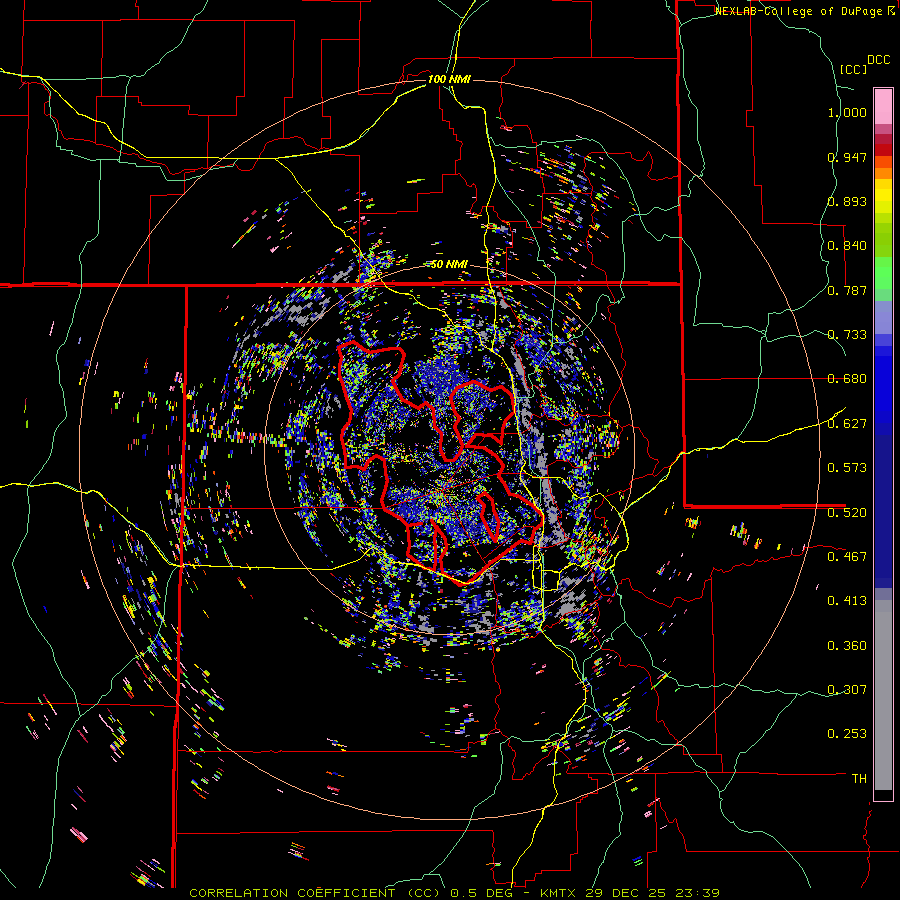
Task: Click the [CC] legend label
Action: tap(853, 69)
